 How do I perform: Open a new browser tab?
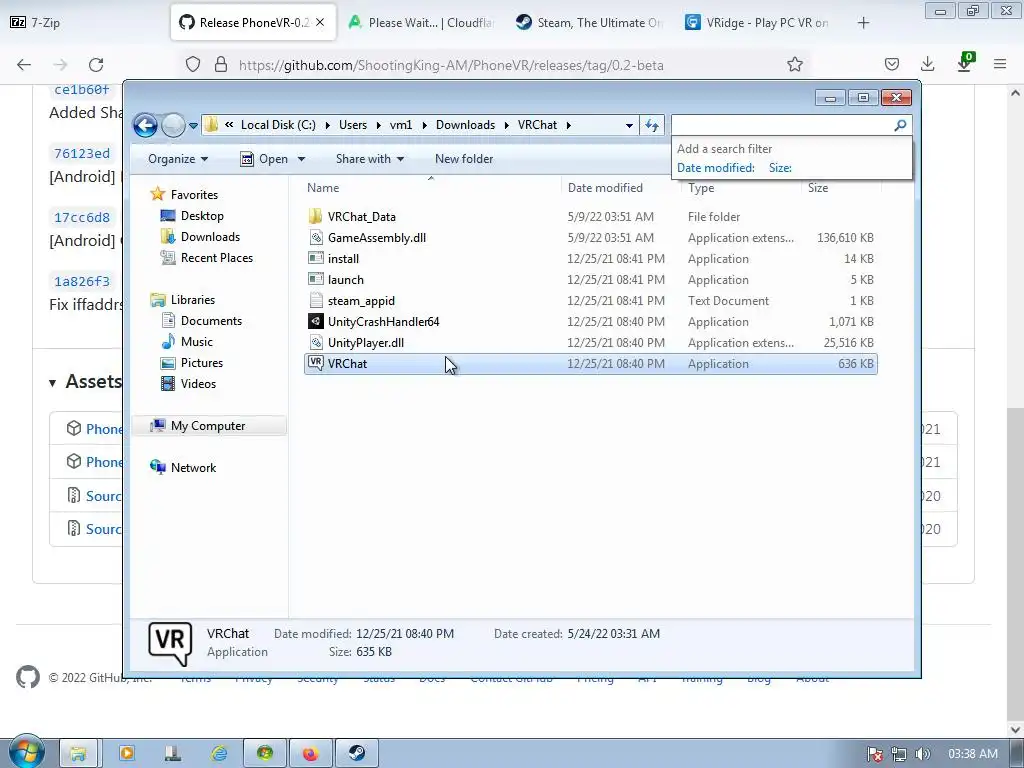click(863, 23)
